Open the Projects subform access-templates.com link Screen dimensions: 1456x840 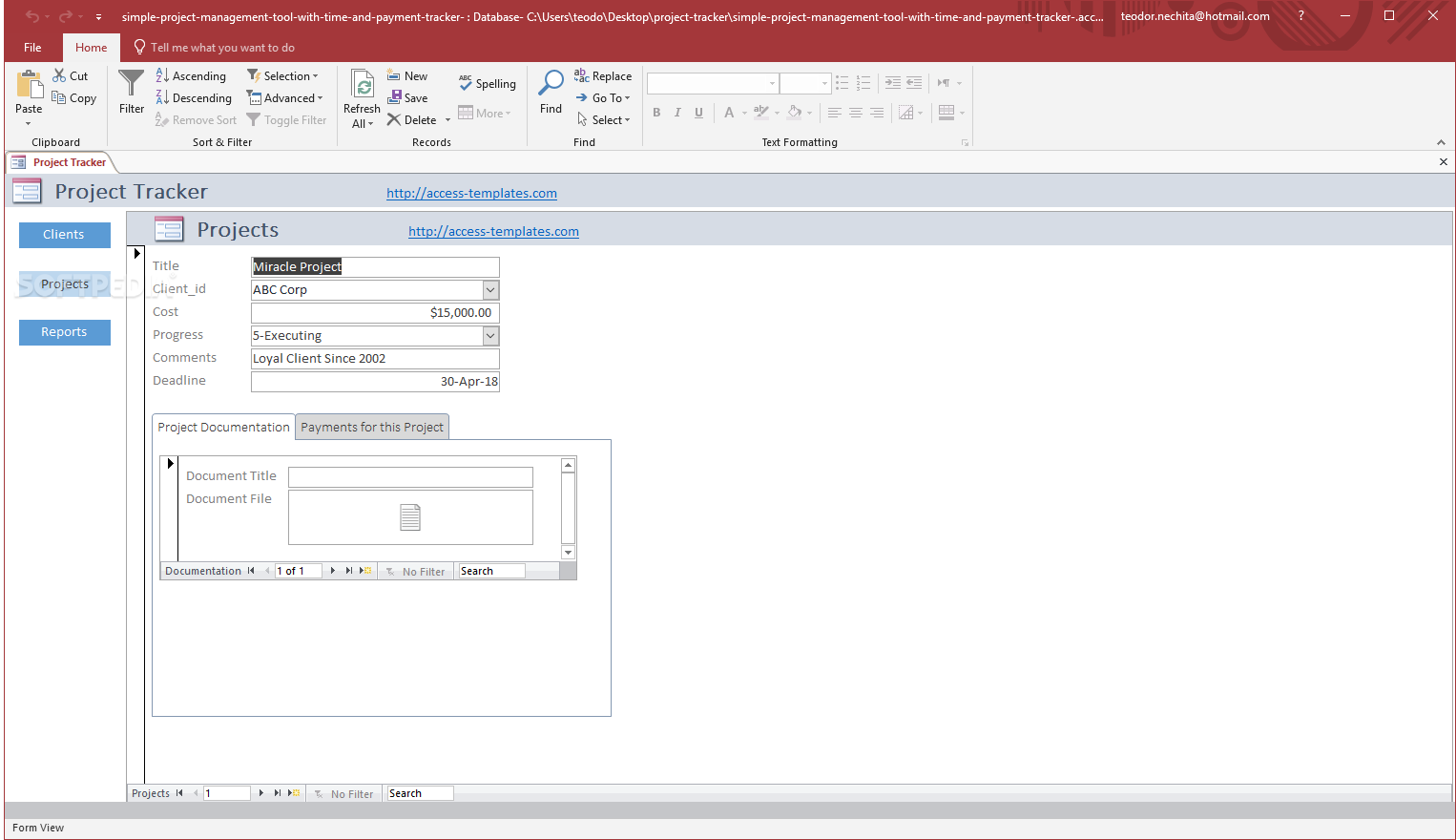click(x=493, y=231)
